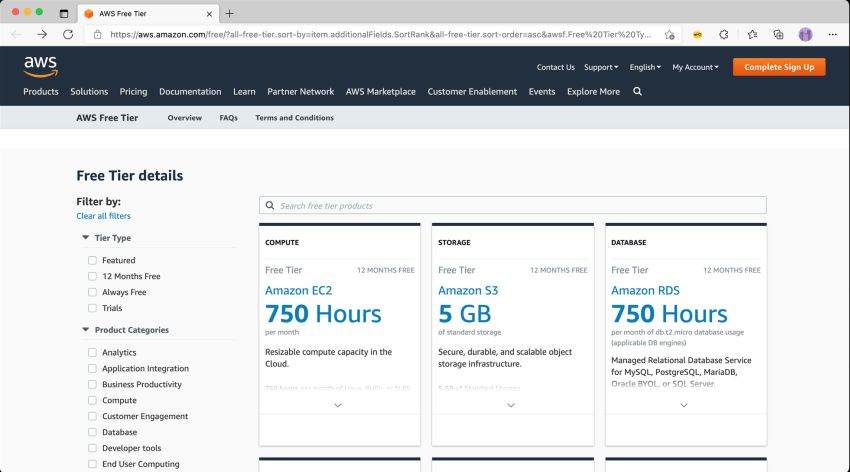Screen dimensions: 850x472
Task: Open the Support dropdown
Action: click(601, 67)
